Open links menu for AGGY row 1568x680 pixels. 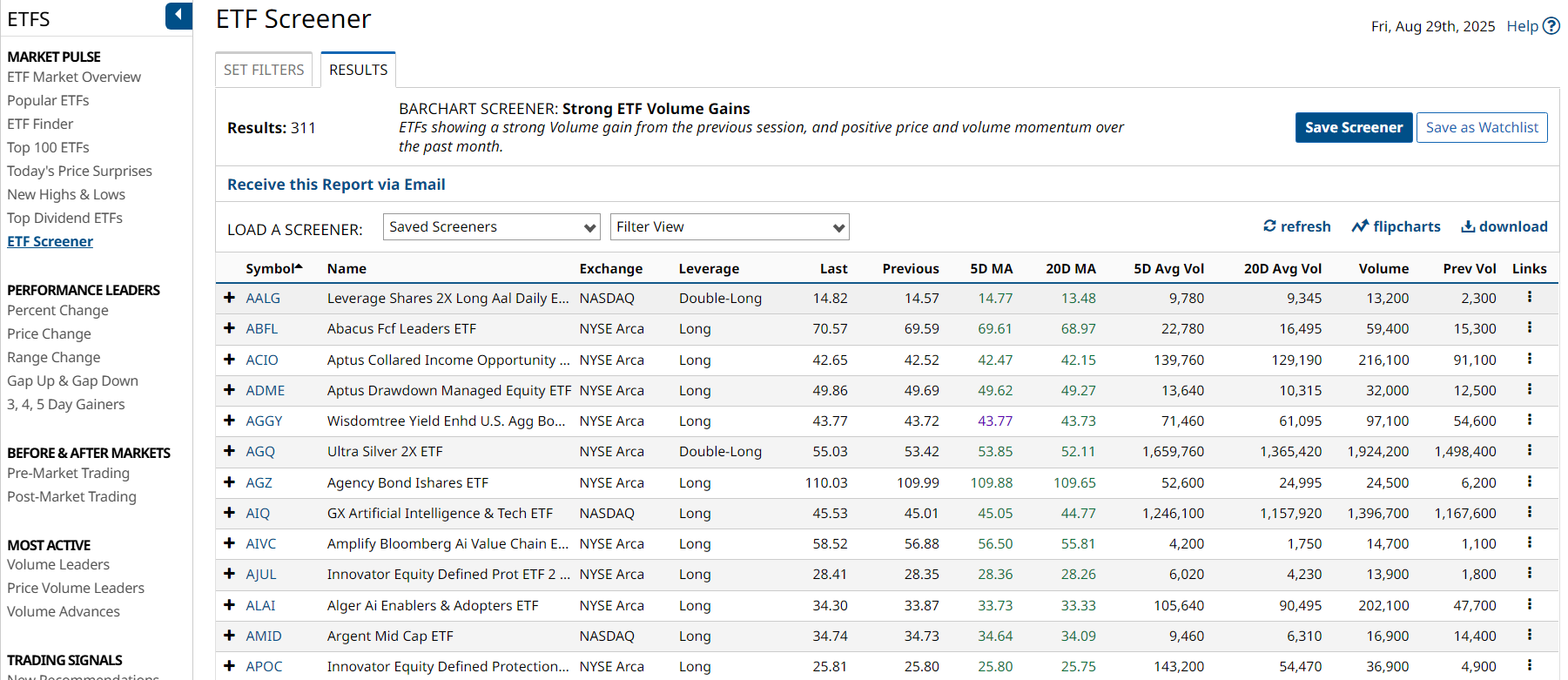click(1529, 421)
